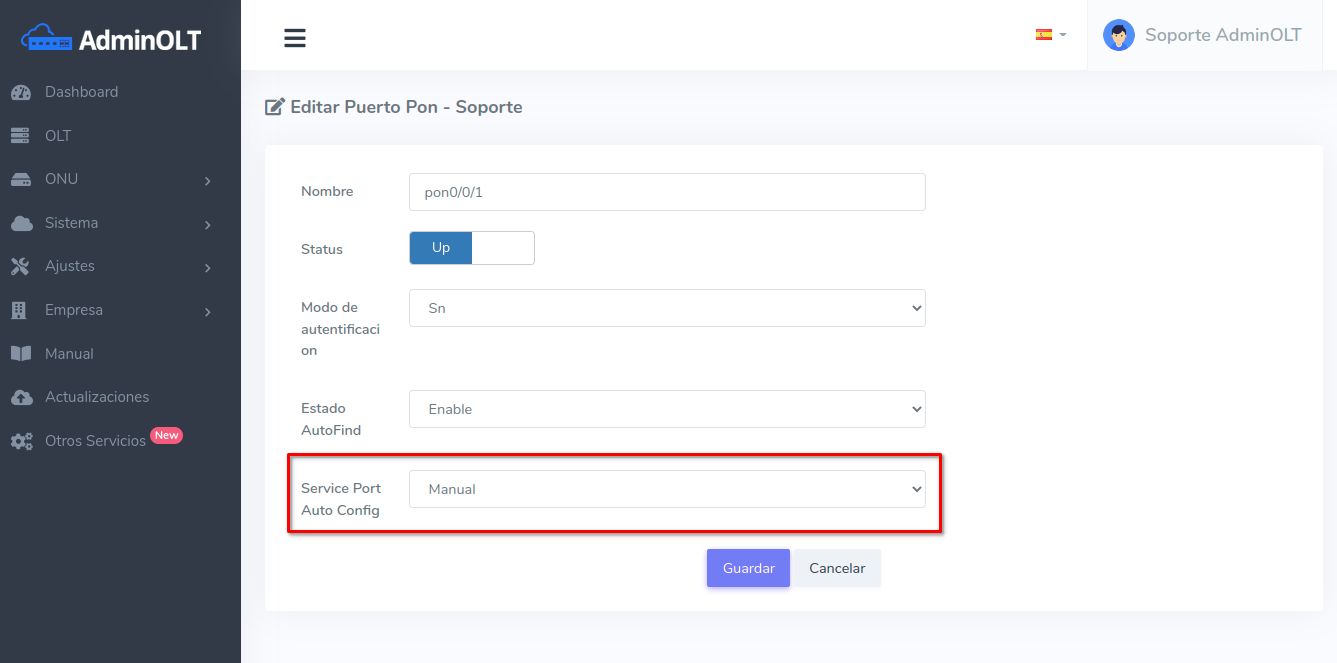Image resolution: width=1337 pixels, height=663 pixels.
Task: Open Otros Servicios menu item
Action: point(95,441)
